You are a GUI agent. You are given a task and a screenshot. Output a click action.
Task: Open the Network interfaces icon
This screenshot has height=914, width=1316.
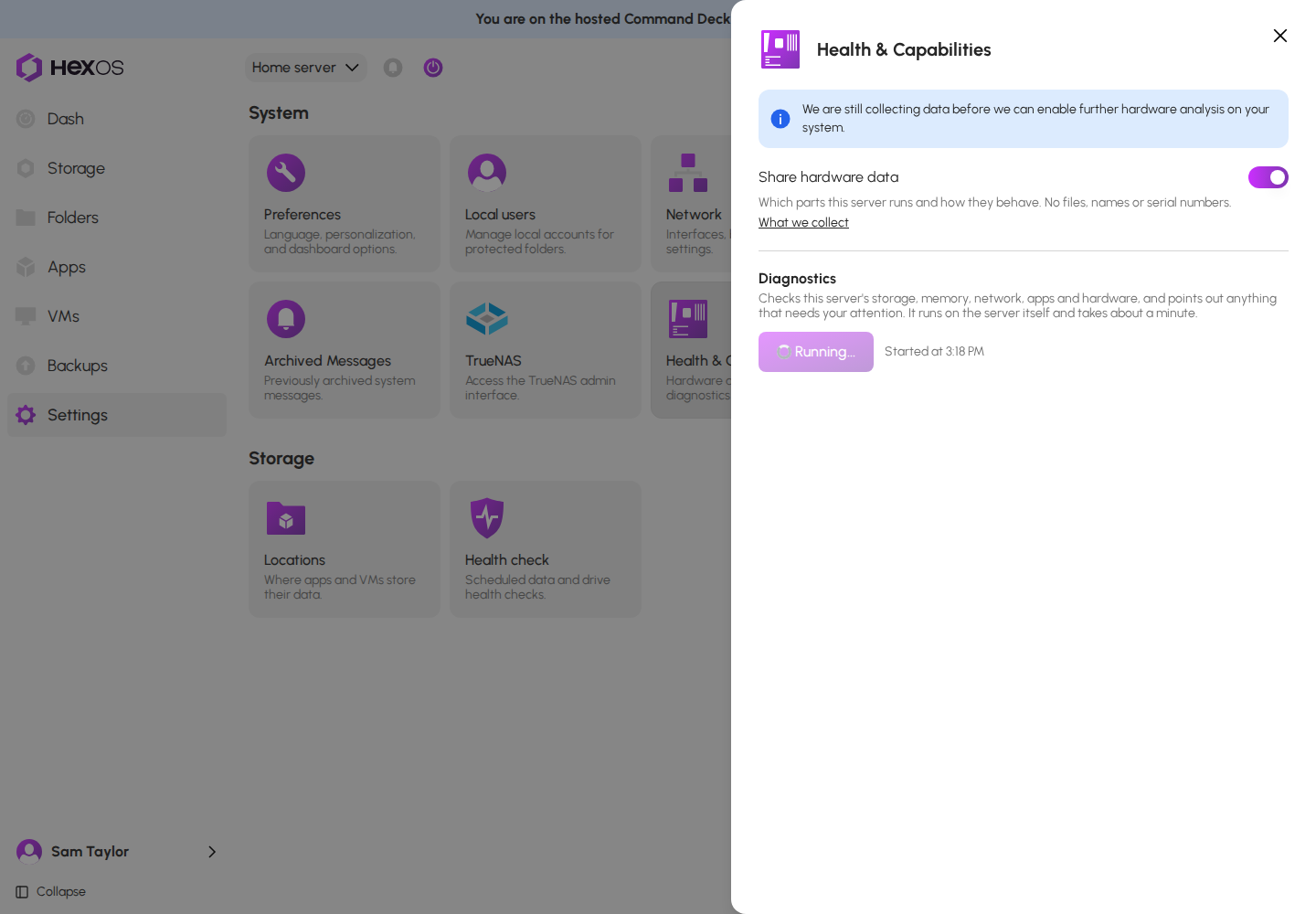pos(688,173)
